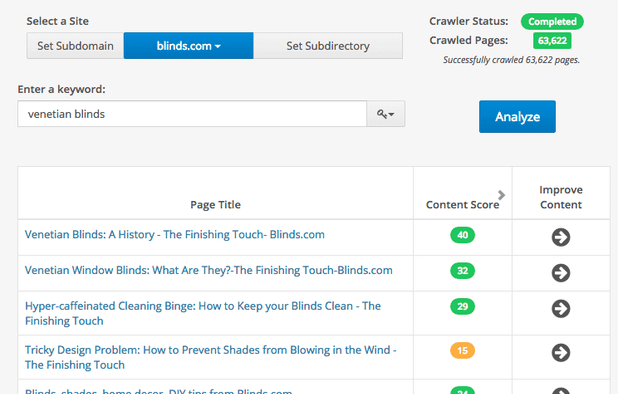
Task: Click the Successfully crawled 63,622 pages message
Action: click(x=511, y=60)
